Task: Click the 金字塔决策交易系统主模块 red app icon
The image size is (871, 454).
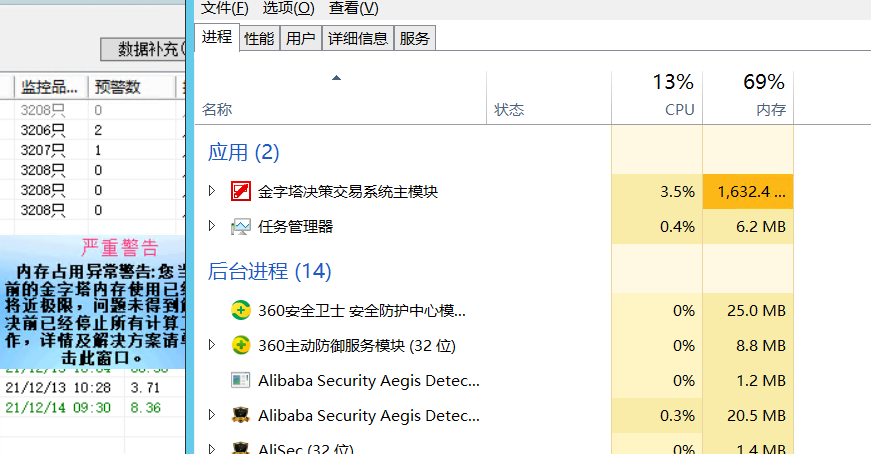Action: (x=241, y=192)
